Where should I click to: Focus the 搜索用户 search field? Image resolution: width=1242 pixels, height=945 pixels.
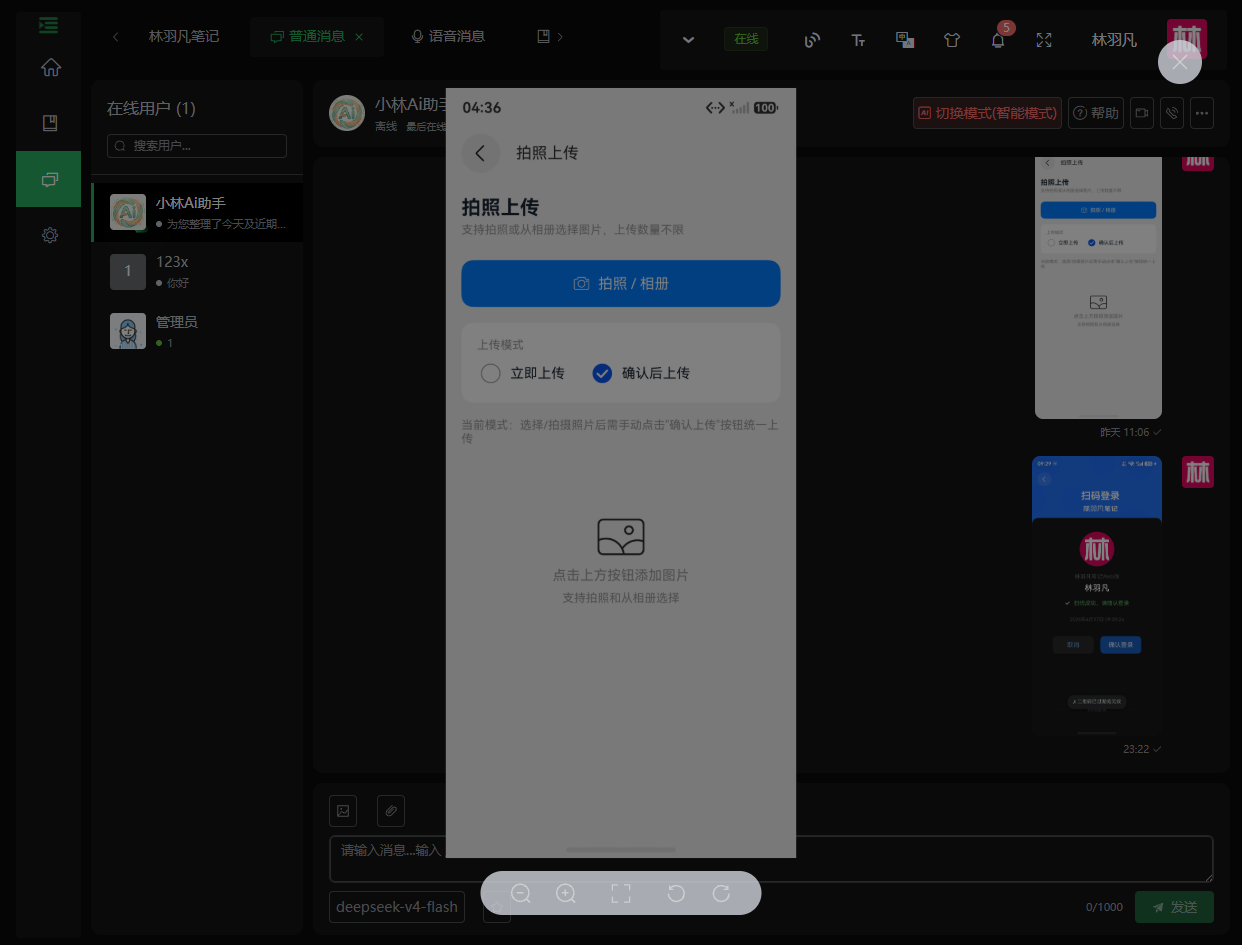pos(197,146)
